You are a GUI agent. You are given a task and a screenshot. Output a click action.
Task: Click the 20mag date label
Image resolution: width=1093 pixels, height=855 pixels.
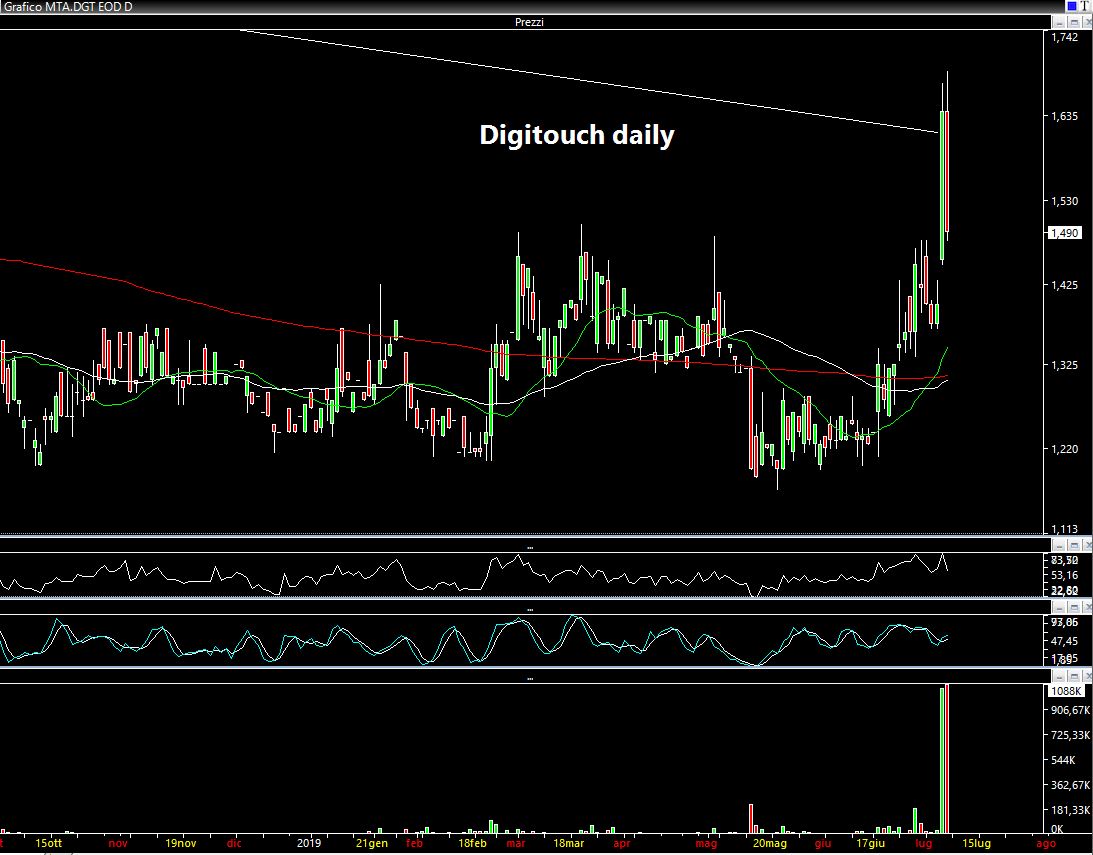point(770,843)
